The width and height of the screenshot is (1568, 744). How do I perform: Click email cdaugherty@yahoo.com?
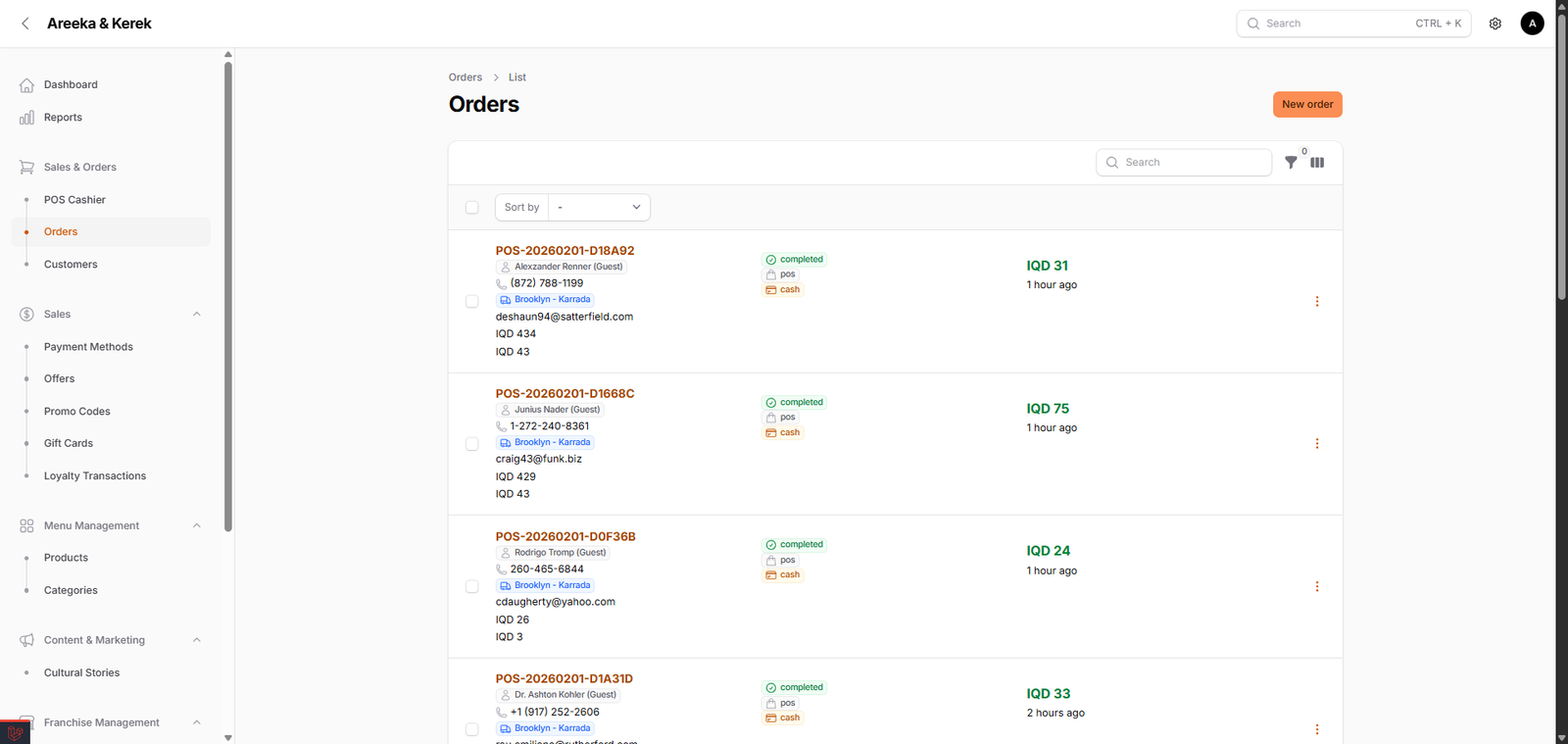point(555,603)
